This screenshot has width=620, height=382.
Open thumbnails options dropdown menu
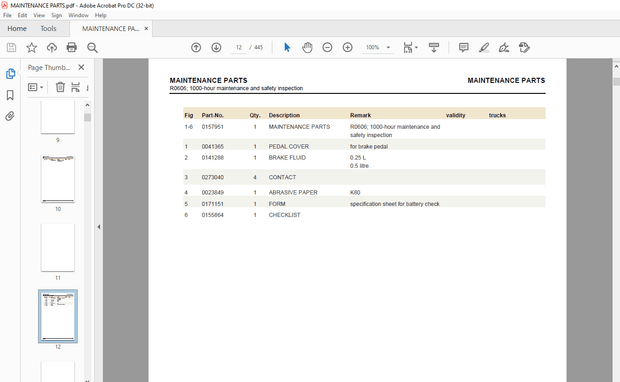tap(36, 87)
